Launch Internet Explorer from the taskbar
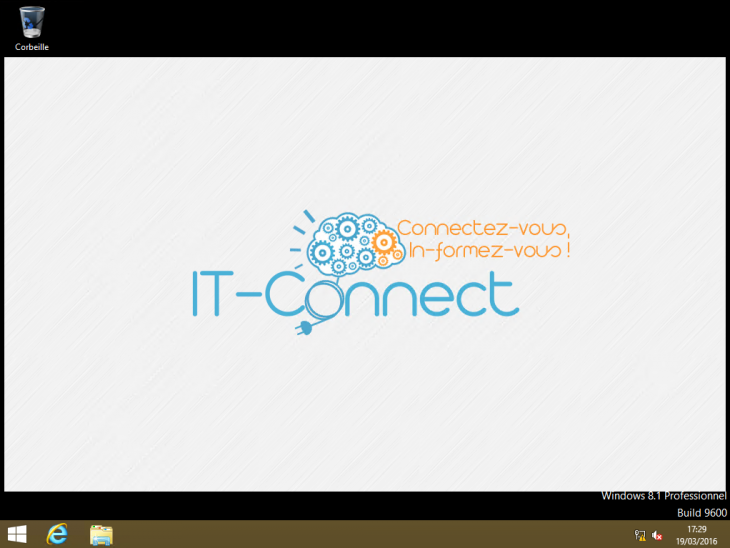The width and height of the screenshot is (730, 548). click(x=57, y=534)
